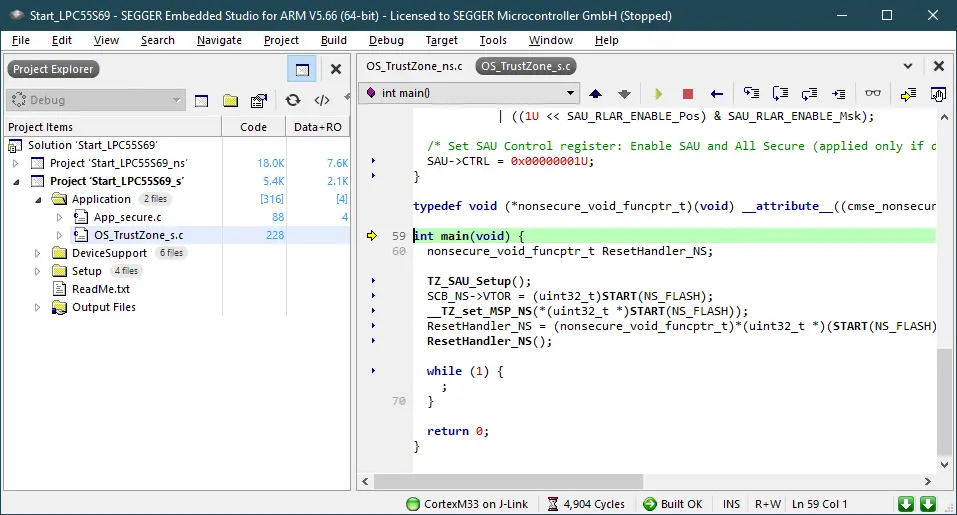Expand the DeviceSupport folder
Screen dimensions: 957x515
[36, 253]
